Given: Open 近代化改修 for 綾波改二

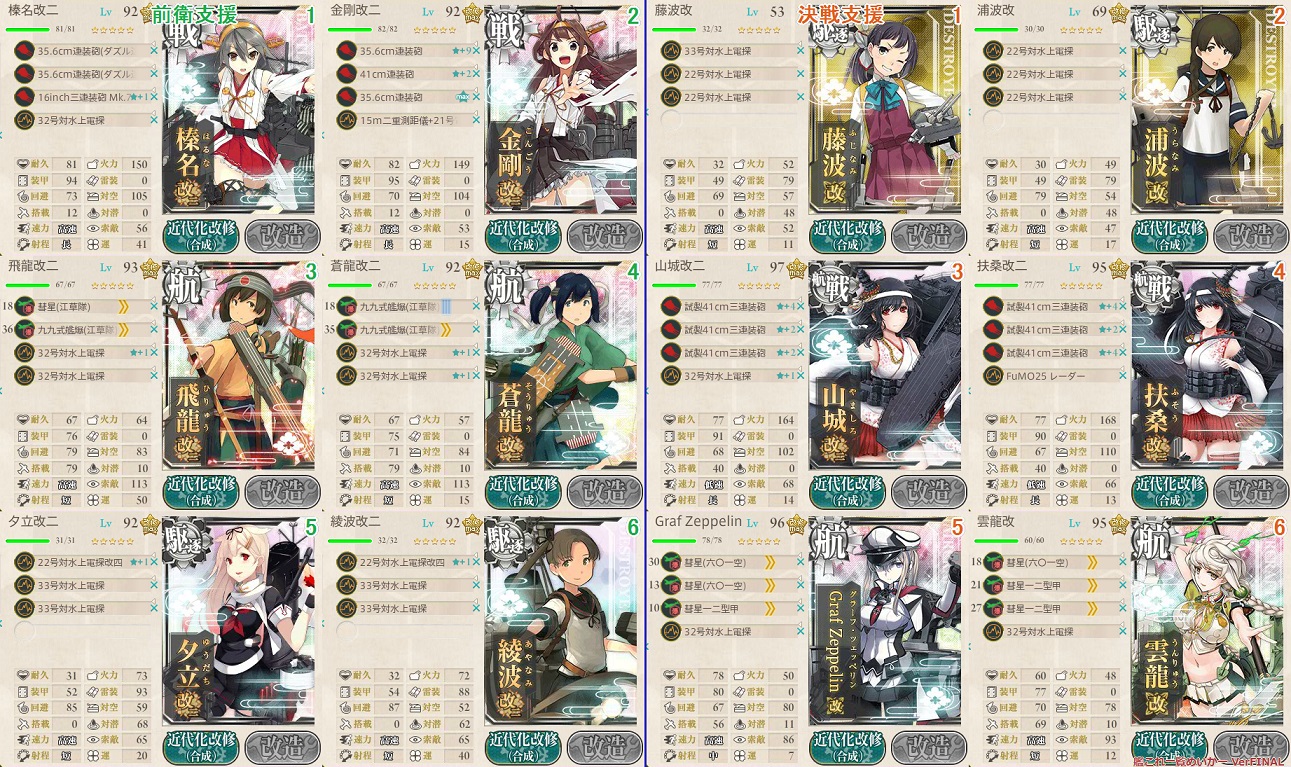Looking at the screenshot, I should point(524,746).
